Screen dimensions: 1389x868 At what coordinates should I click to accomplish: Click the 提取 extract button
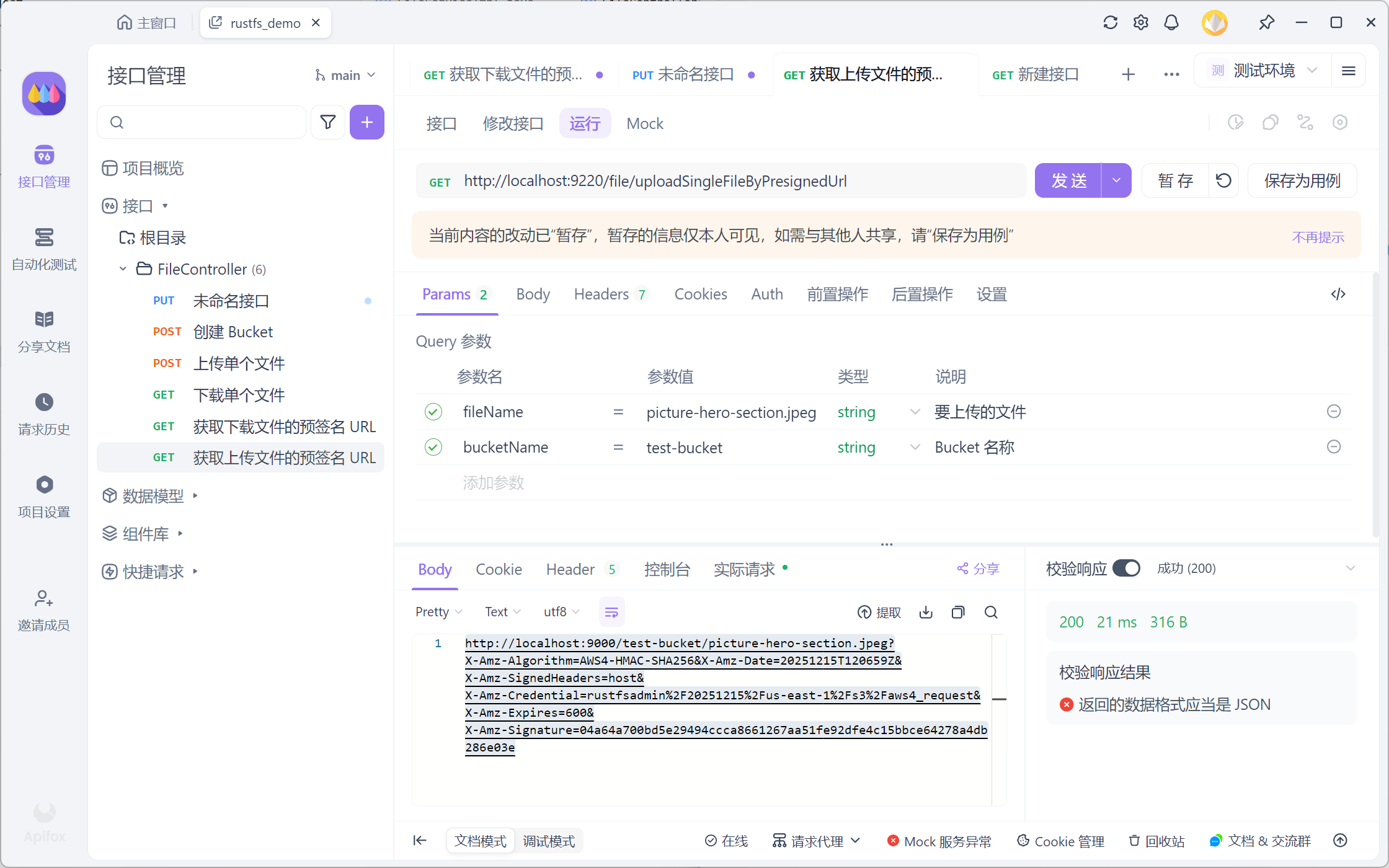(879, 613)
